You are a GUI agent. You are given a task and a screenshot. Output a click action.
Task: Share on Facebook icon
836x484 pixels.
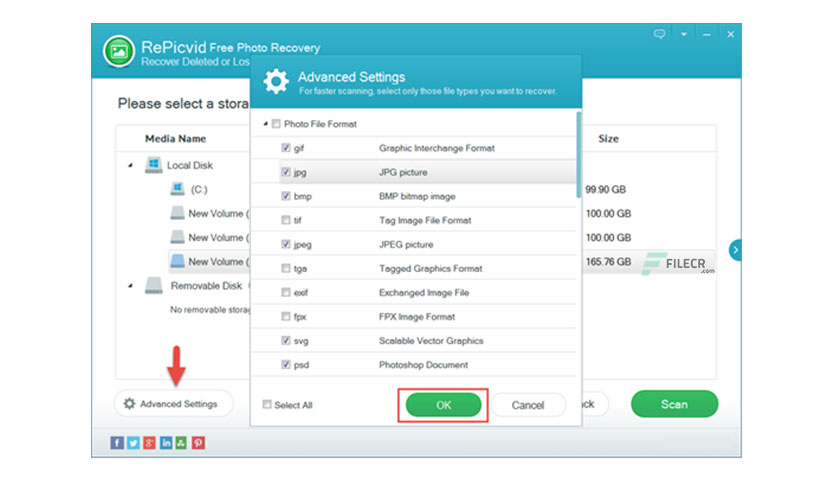pos(117,442)
